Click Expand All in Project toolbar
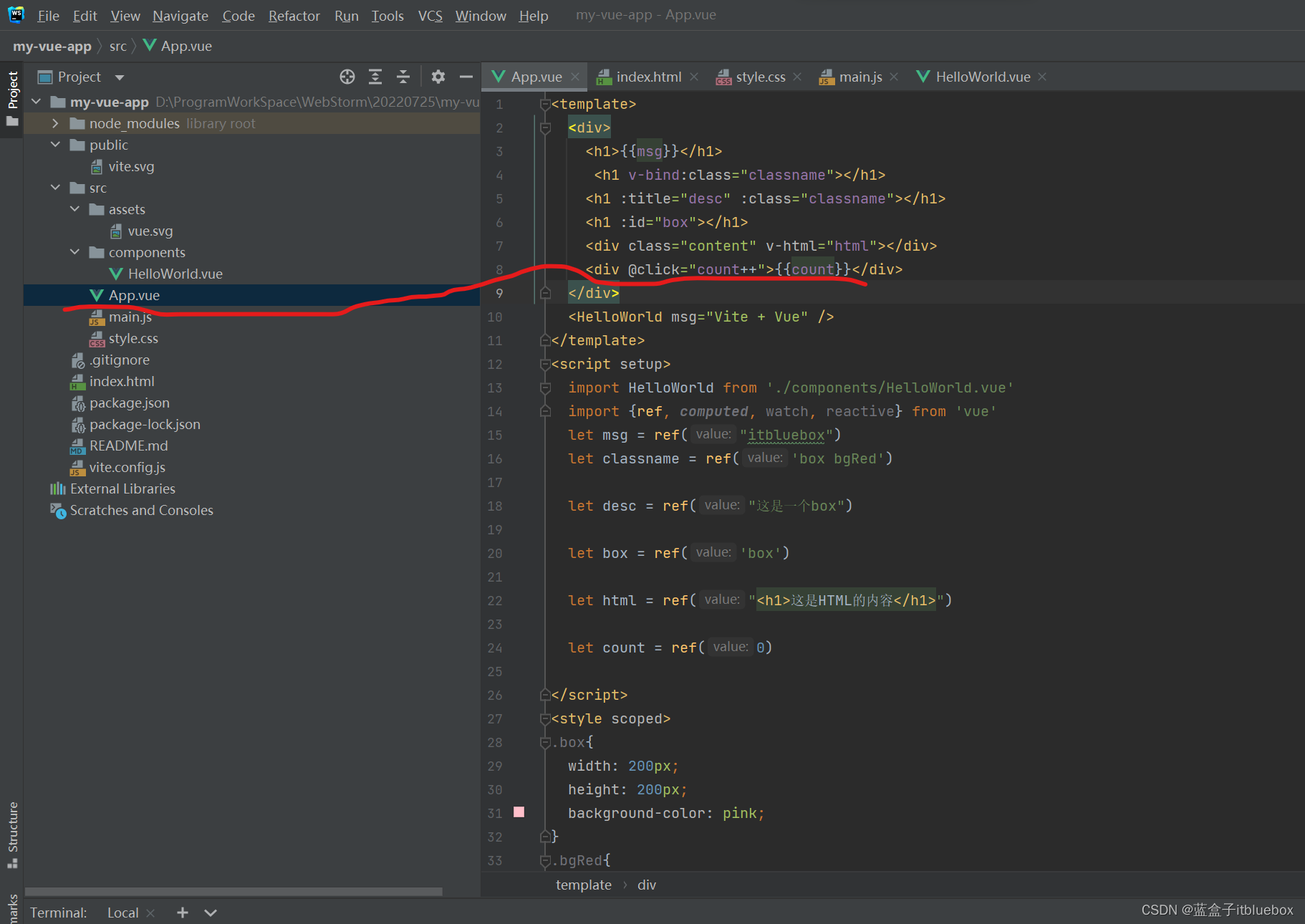Screen dimensions: 1305x924 point(375,77)
